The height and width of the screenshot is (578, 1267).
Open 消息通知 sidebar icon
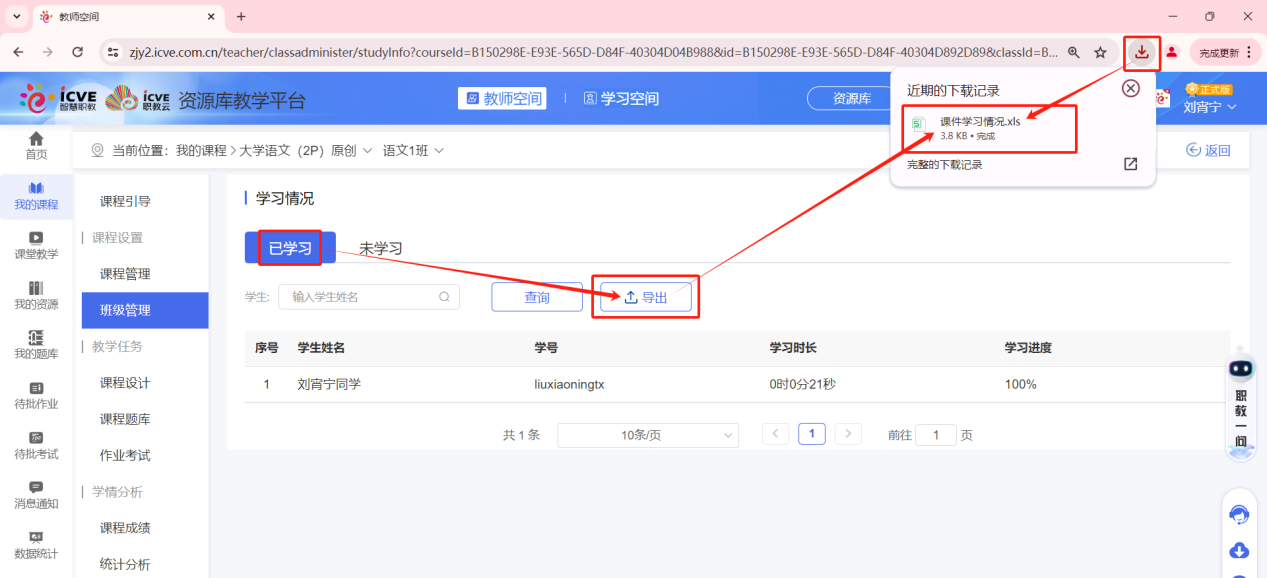36,495
